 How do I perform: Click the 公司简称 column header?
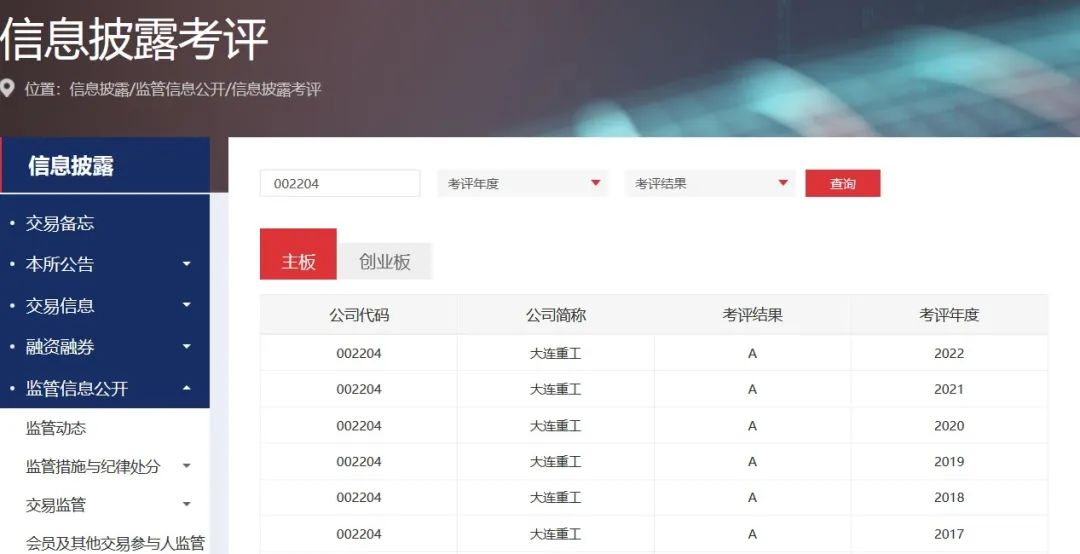coord(556,315)
